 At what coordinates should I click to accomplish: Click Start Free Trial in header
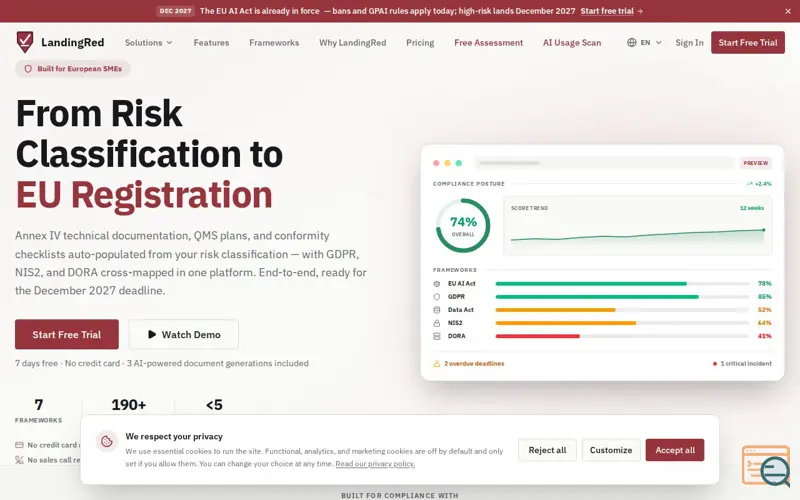[748, 42]
